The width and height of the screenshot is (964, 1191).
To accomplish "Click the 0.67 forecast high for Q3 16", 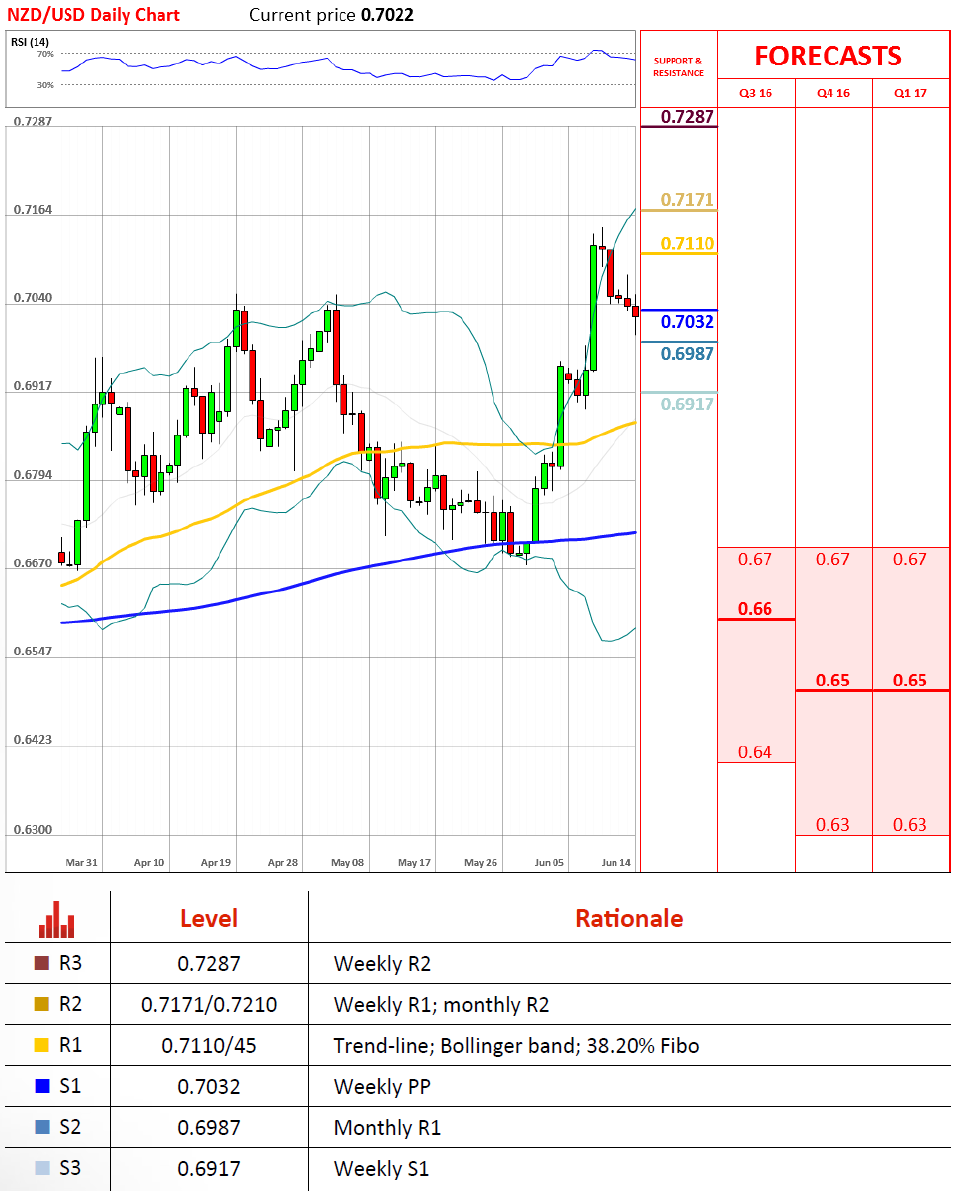I will [x=755, y=559].
